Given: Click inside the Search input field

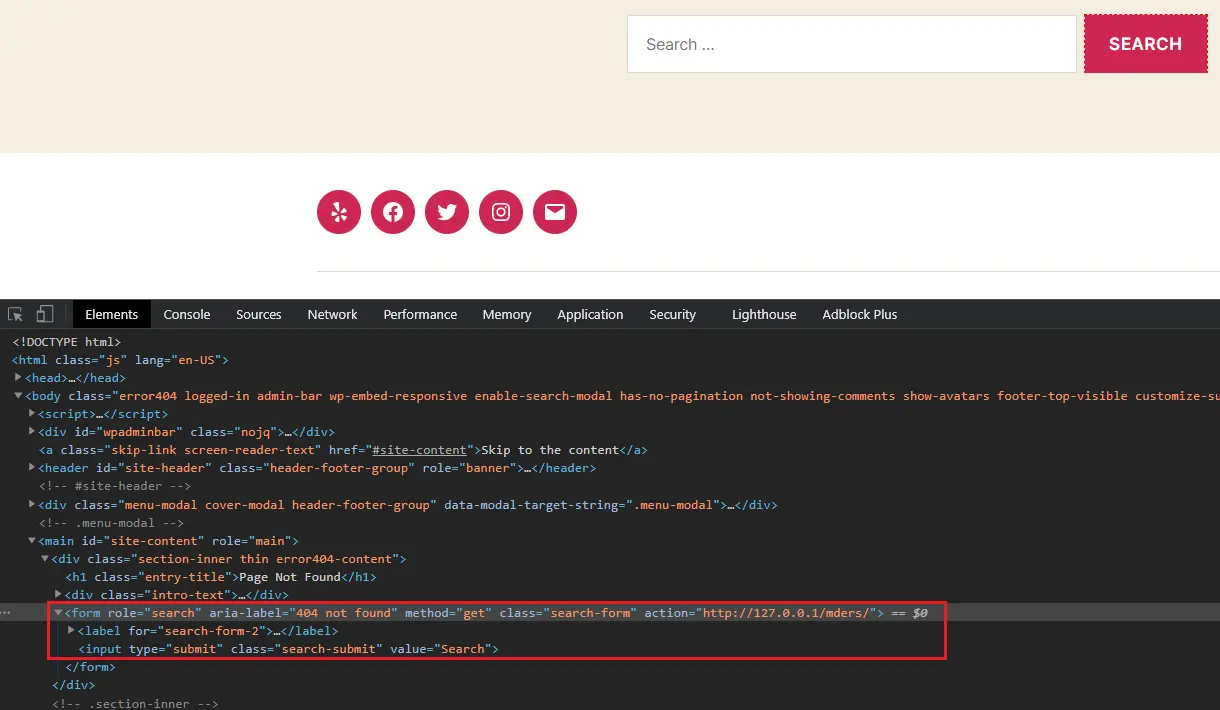Looking at the screenshot, I should [x=851, y=44].
